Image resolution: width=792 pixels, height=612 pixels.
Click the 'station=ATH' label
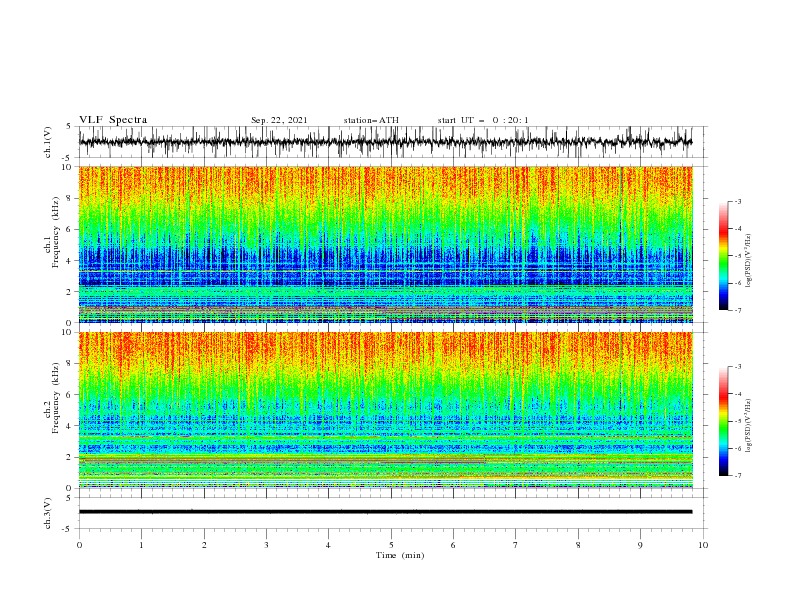371,120
